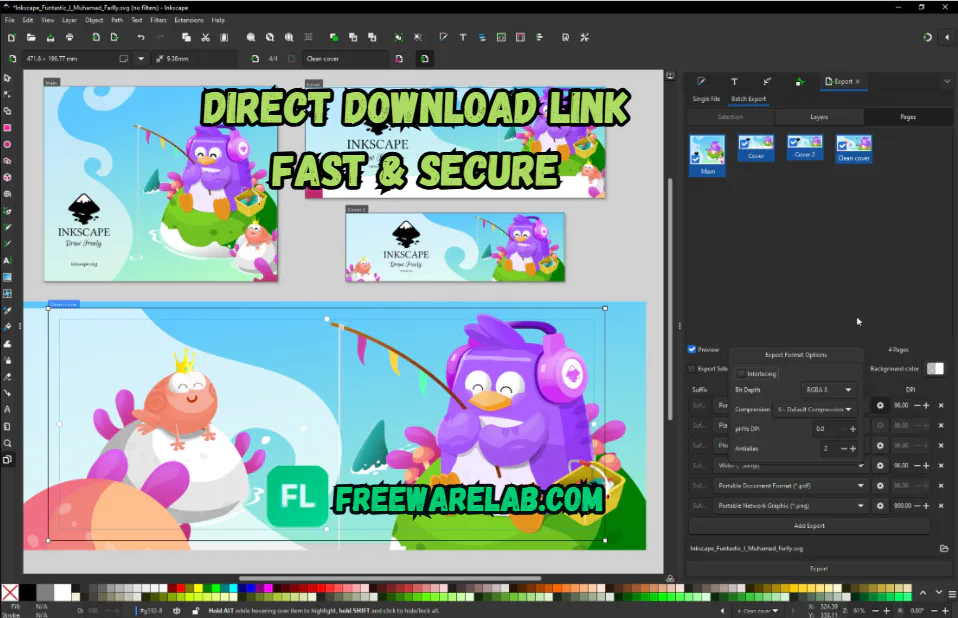Click the Save document toolbar icon
This screenshot has width=958, height=618.
(x=50, y=37)
